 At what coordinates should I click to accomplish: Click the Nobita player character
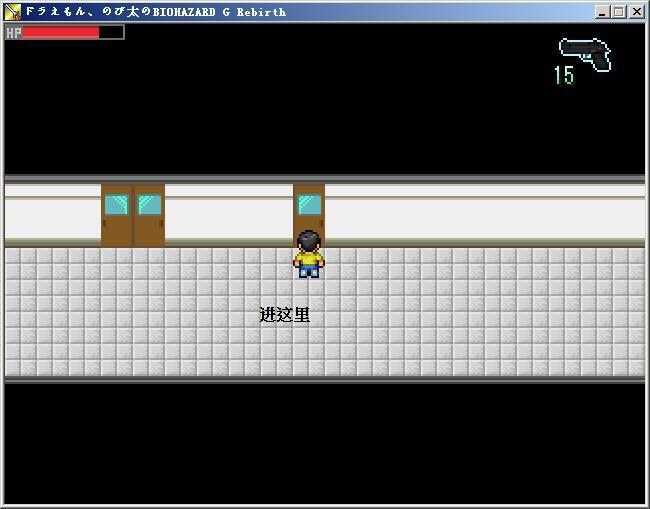309,254
